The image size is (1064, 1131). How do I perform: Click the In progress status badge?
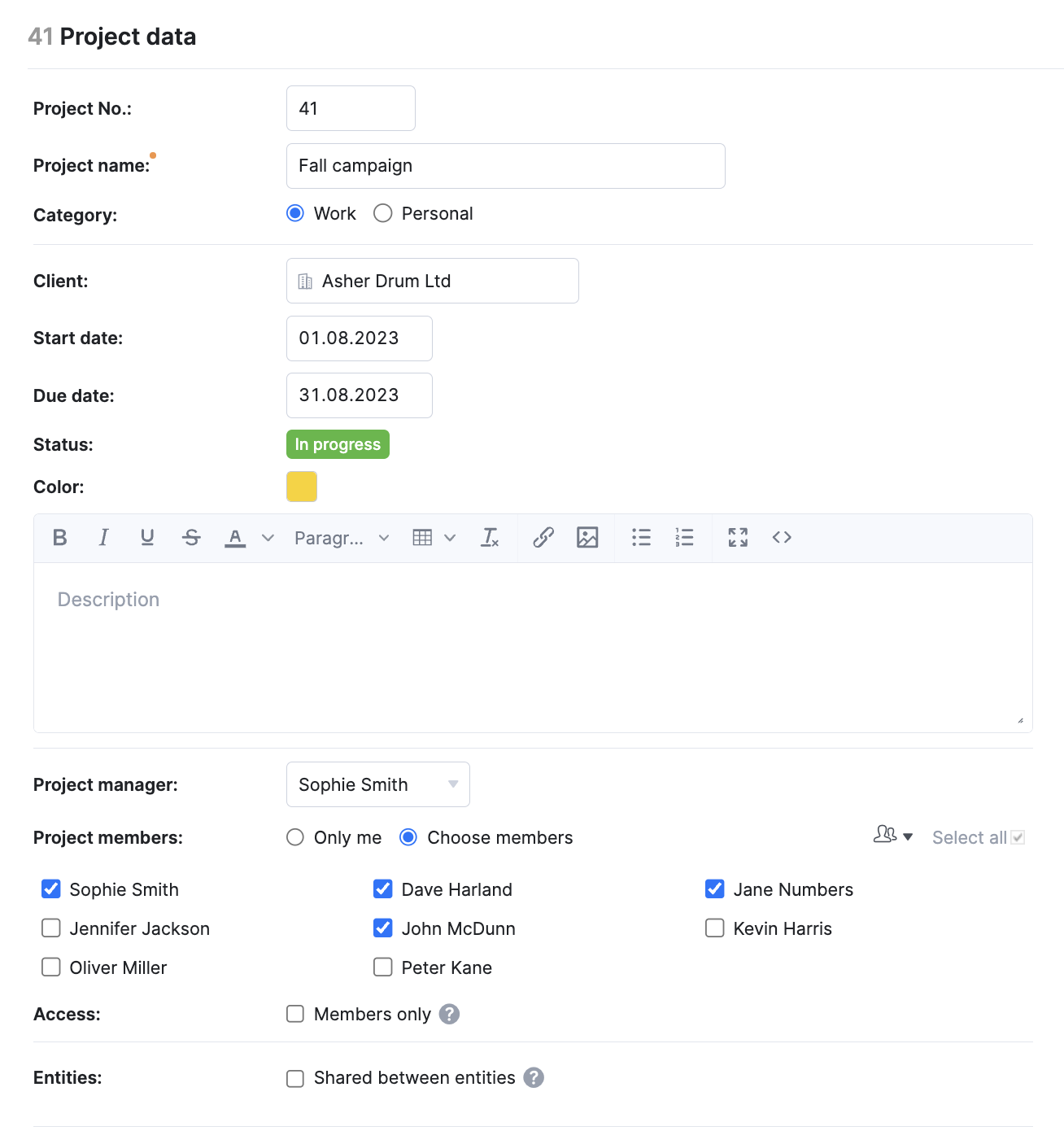pyautogui.click(x=338, y=444)
